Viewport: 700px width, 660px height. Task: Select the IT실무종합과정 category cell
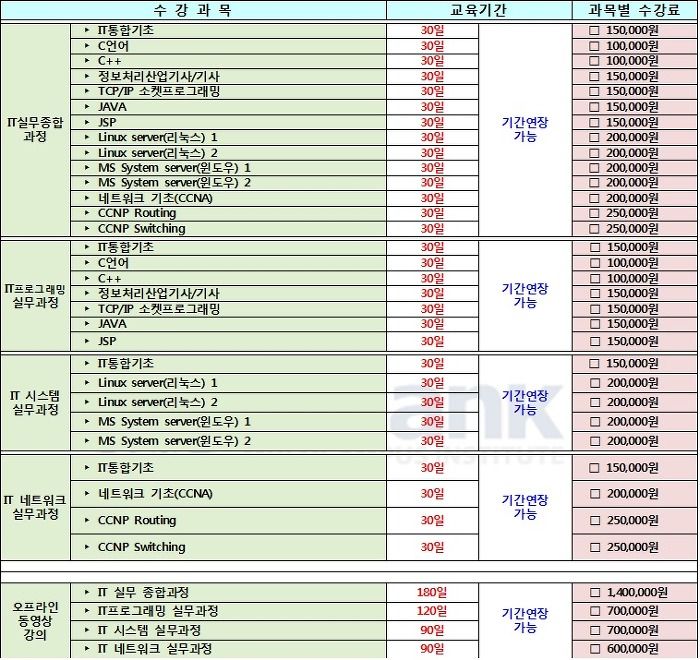pyautogui.click(x=35, y=129)
